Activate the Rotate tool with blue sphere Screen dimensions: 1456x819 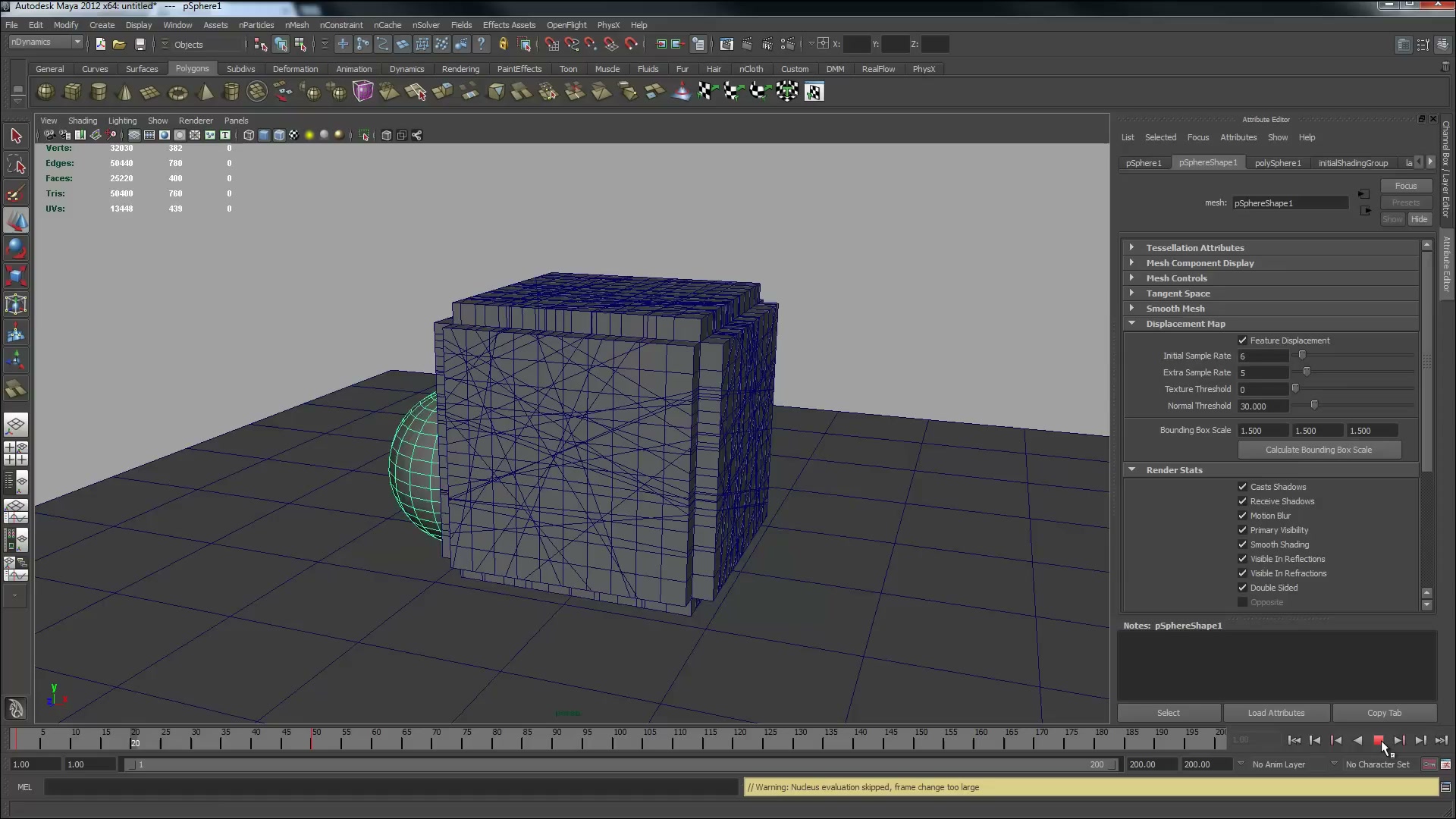coord(16,249)
